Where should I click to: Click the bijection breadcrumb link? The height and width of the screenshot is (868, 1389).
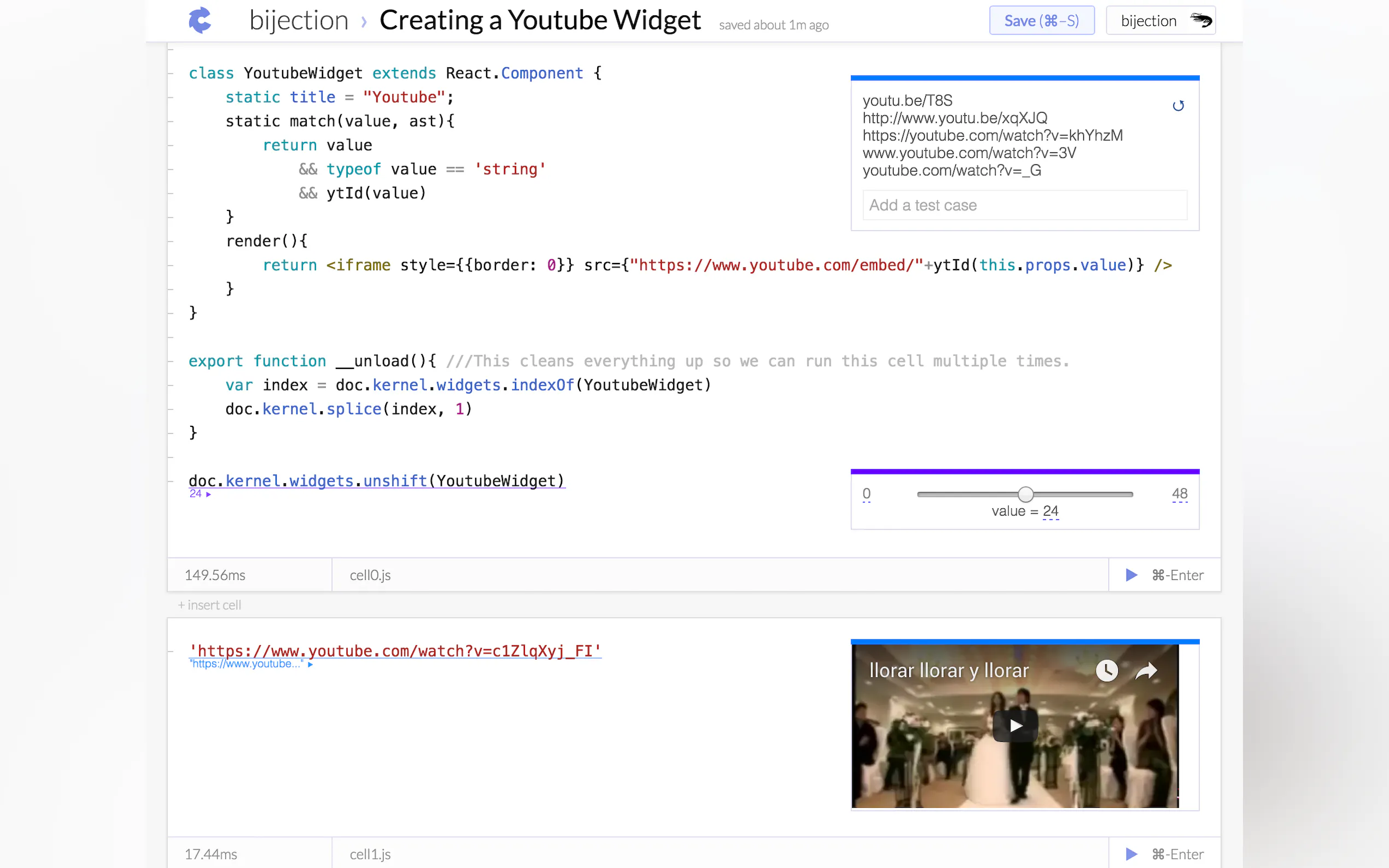[x=299, y=21]
